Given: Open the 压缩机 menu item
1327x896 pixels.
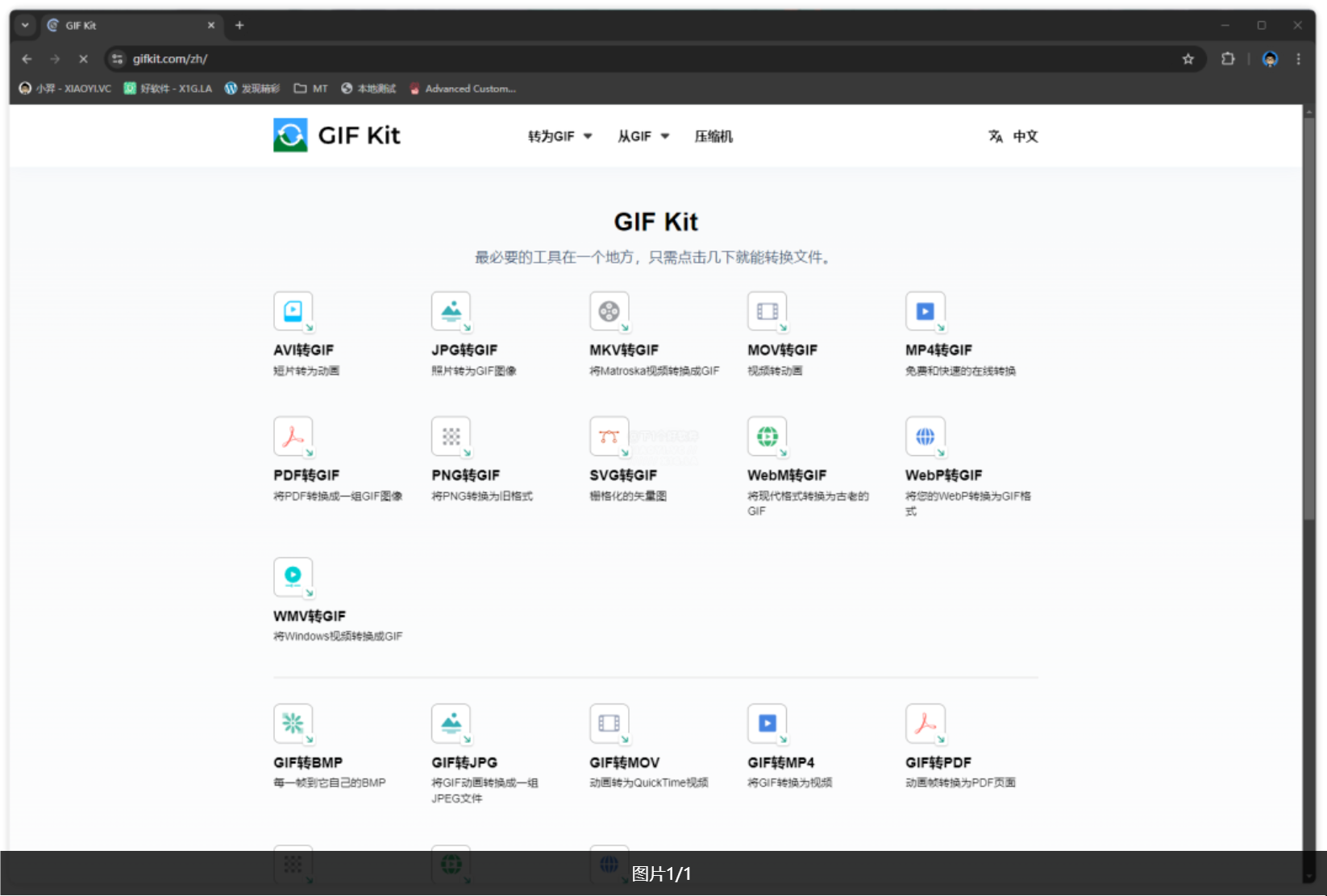Looking at the screenshot, I should point(713,136).
